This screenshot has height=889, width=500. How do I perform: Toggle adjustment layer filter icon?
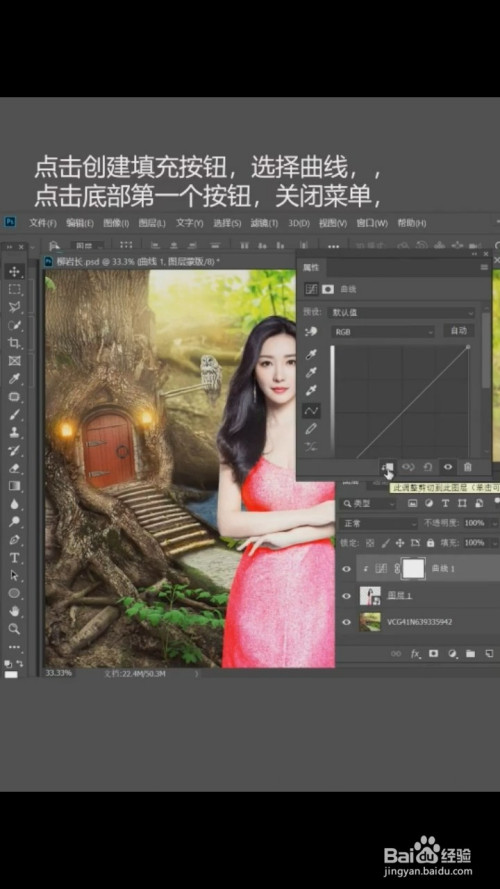click(429, 503)
